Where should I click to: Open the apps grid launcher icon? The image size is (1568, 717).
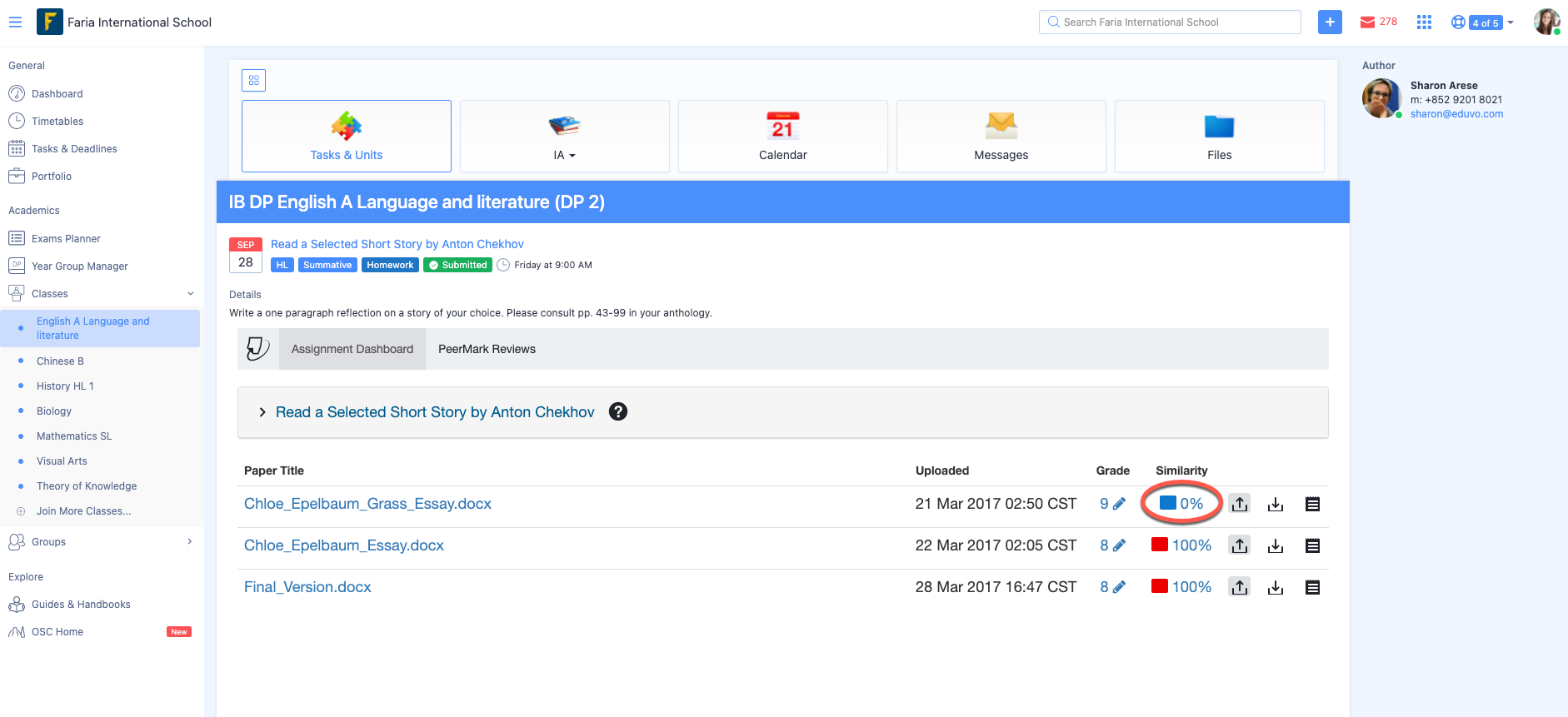(1424, 22)
